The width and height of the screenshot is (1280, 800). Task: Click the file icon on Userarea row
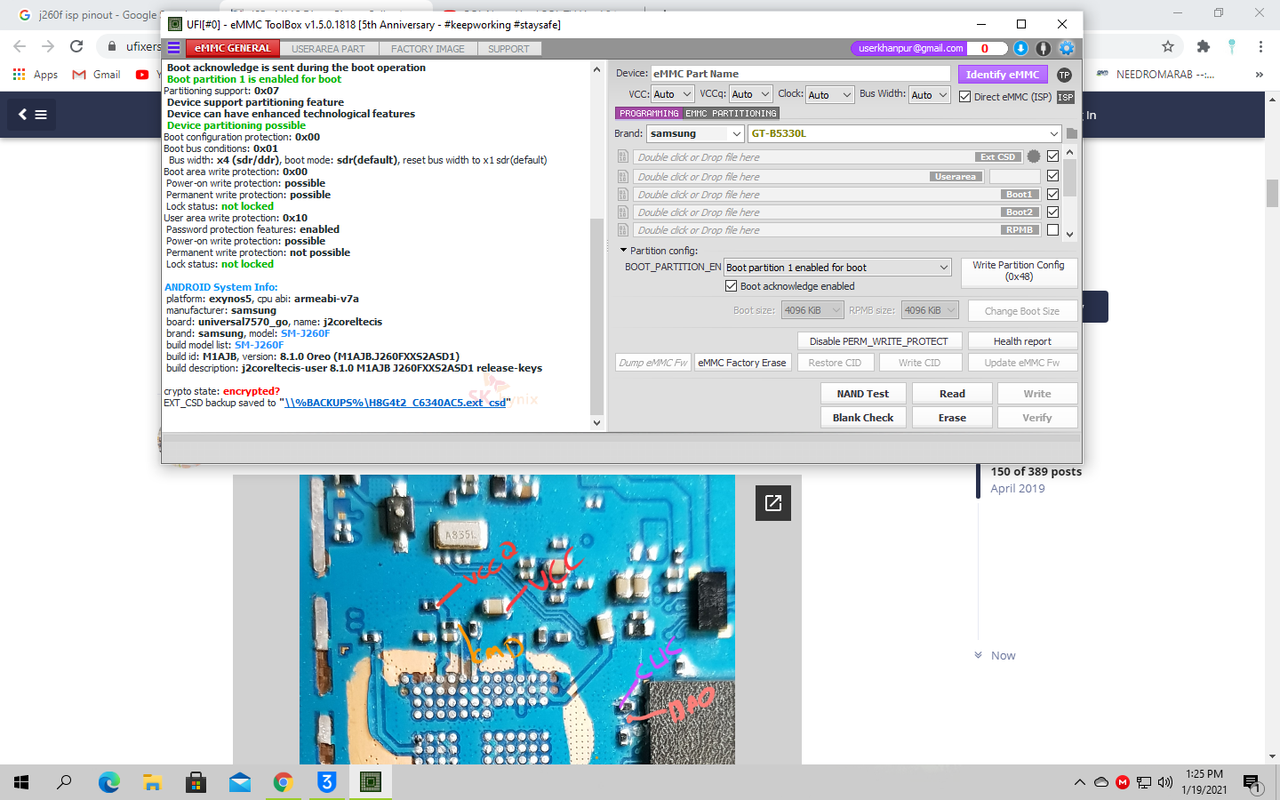pyautogui.click(x=623, y=176)
